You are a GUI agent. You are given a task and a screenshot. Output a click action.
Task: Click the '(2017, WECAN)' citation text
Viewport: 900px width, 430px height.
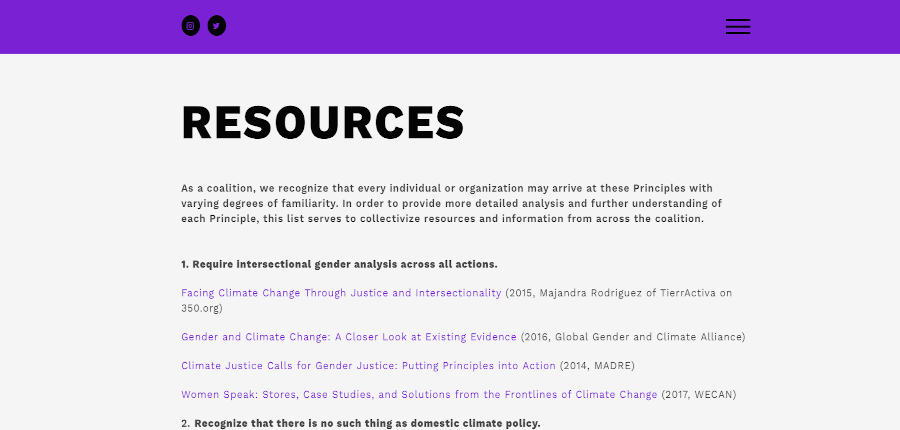(x=699, y=395)
